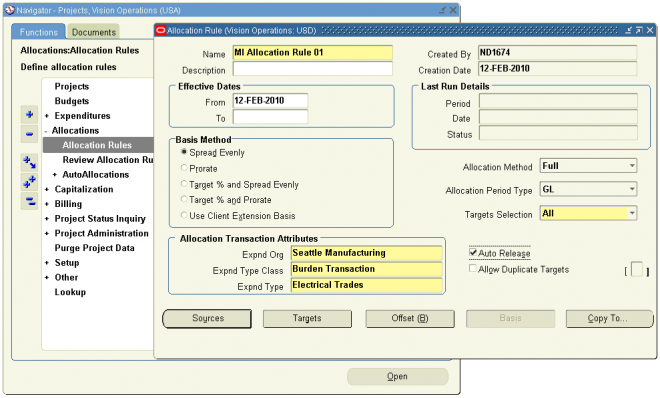Enable Allow Duplicate Targets checkbox
This screenshot has width=660, height=398.
coord(473,268)
